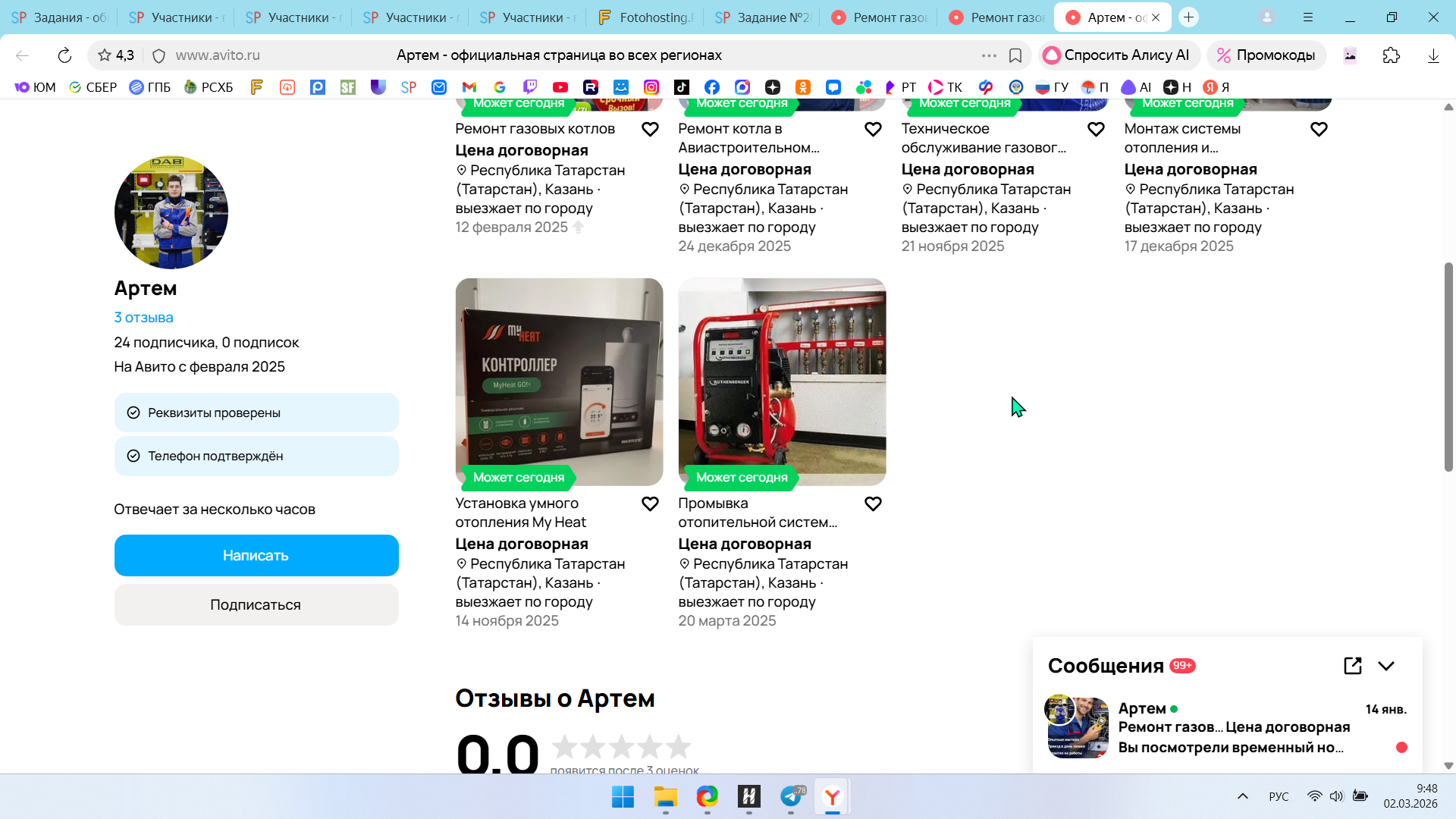Toggle favorite on Установка умного отопления listing

point(650,504)
